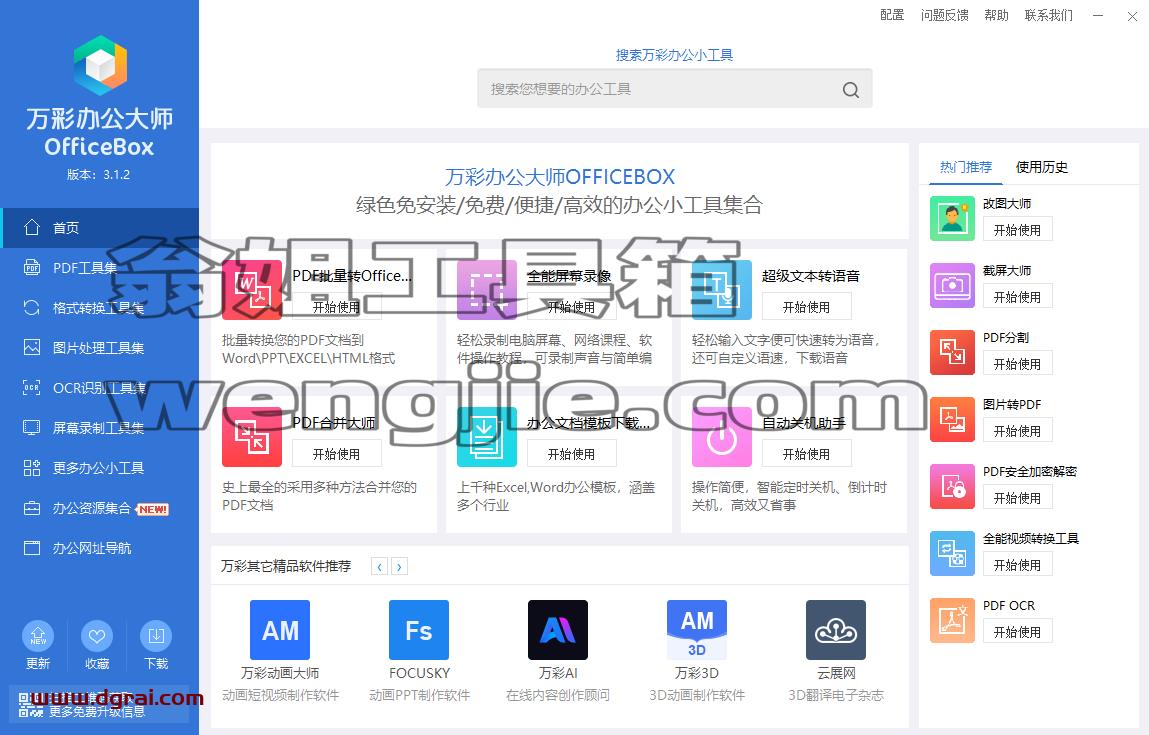1149x735 pixels.
Task: Switch to the 使用历史 tab
Action: (x=1041, y=167)
